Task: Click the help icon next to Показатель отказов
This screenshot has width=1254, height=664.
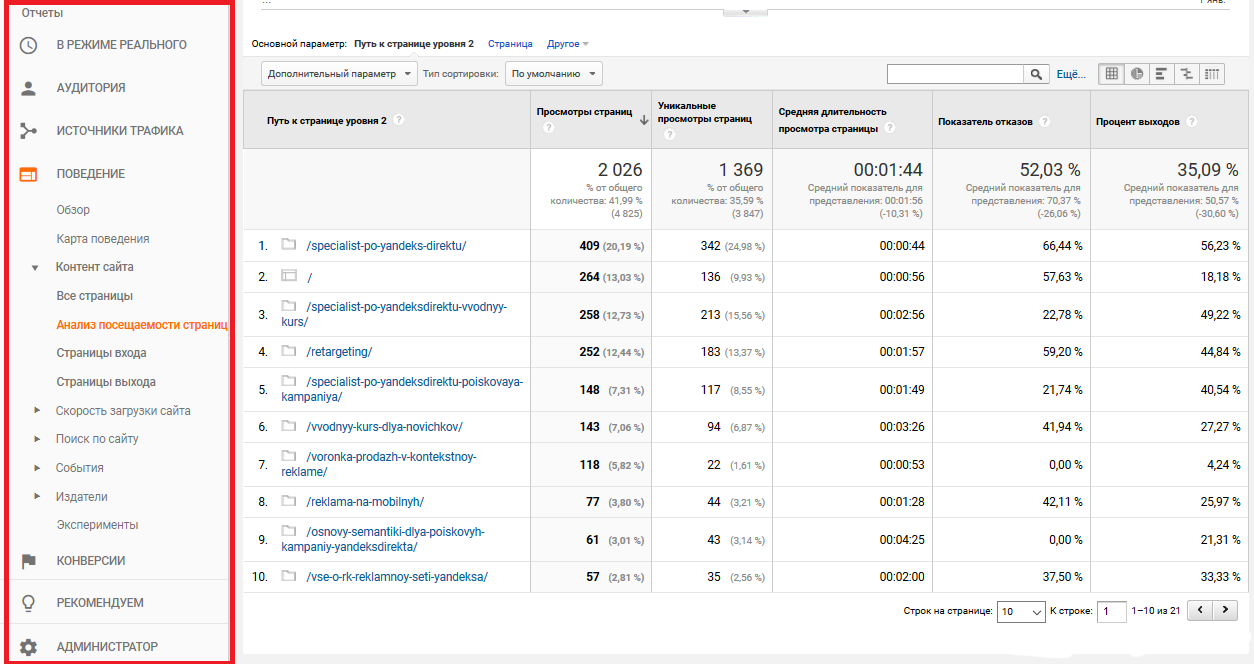Action: (x=1044, y=122)
